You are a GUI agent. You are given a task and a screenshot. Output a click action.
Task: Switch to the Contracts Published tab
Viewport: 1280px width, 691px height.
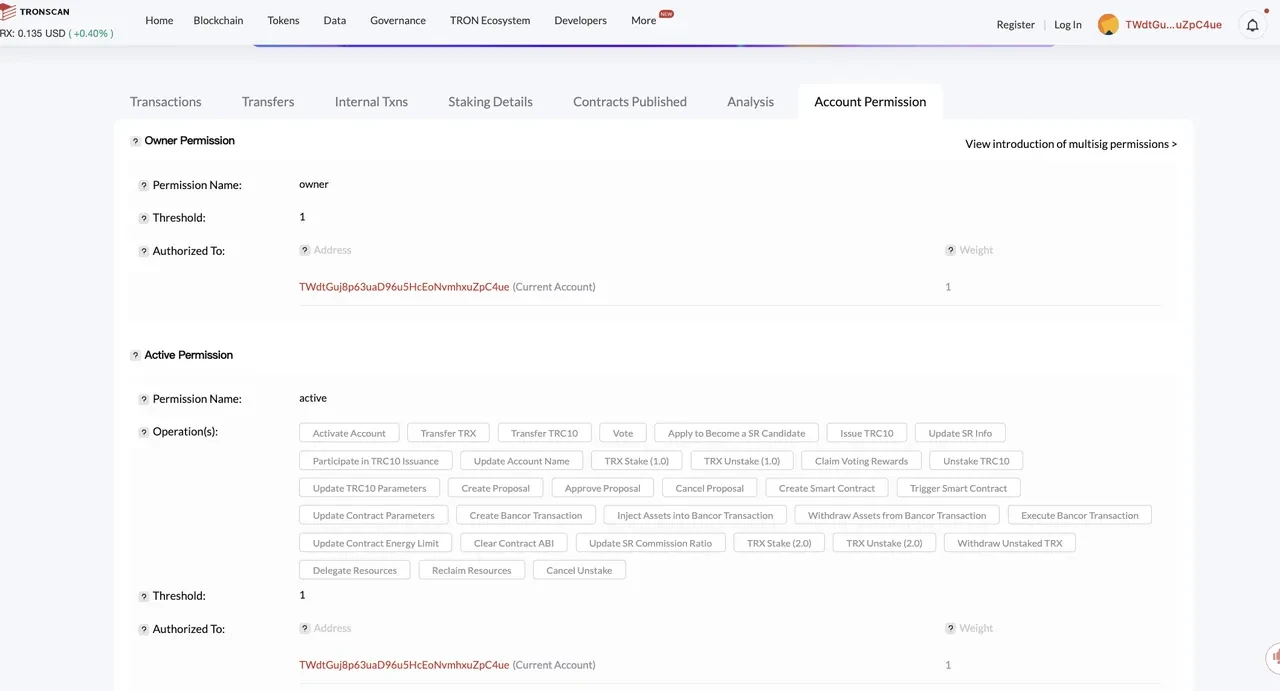[x=630, y=101]
